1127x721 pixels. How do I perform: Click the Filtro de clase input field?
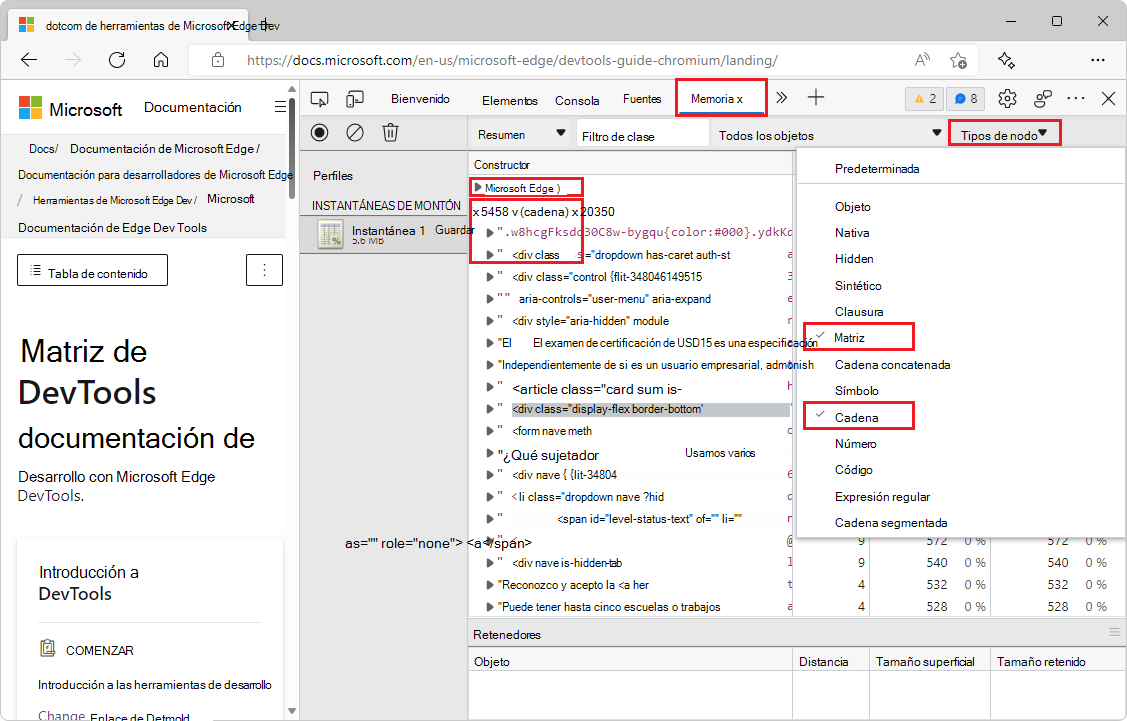pos(643,135)
